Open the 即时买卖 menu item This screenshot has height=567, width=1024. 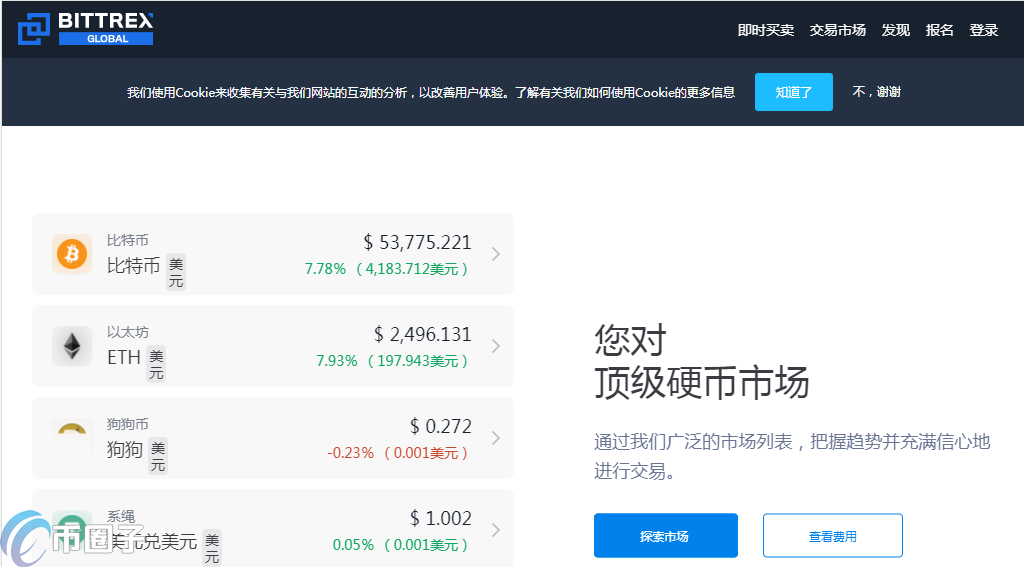pyautogui.click(x=765, y=30)
